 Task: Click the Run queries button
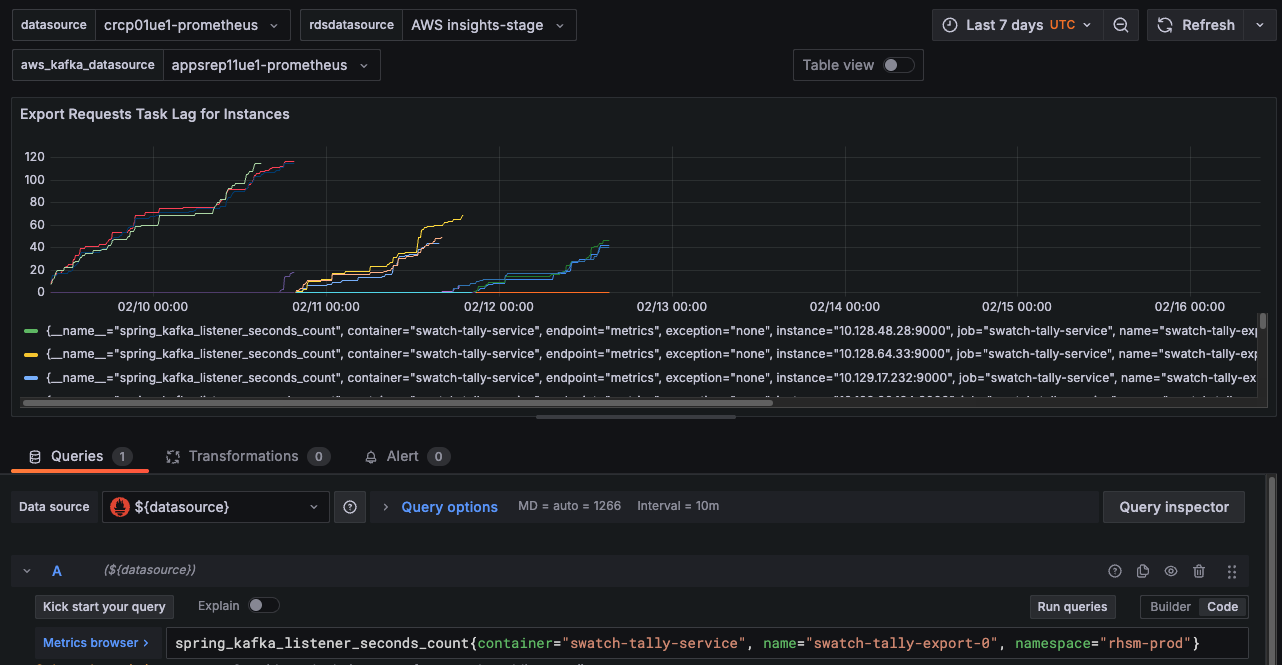point(1072,606)
